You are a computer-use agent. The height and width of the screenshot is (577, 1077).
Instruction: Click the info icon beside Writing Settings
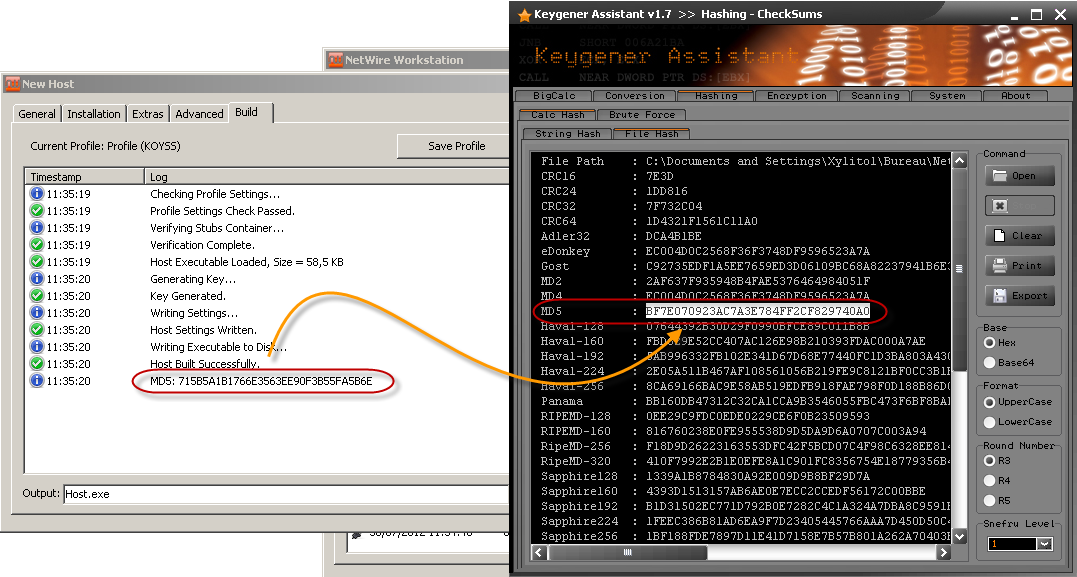click(36, 313)
